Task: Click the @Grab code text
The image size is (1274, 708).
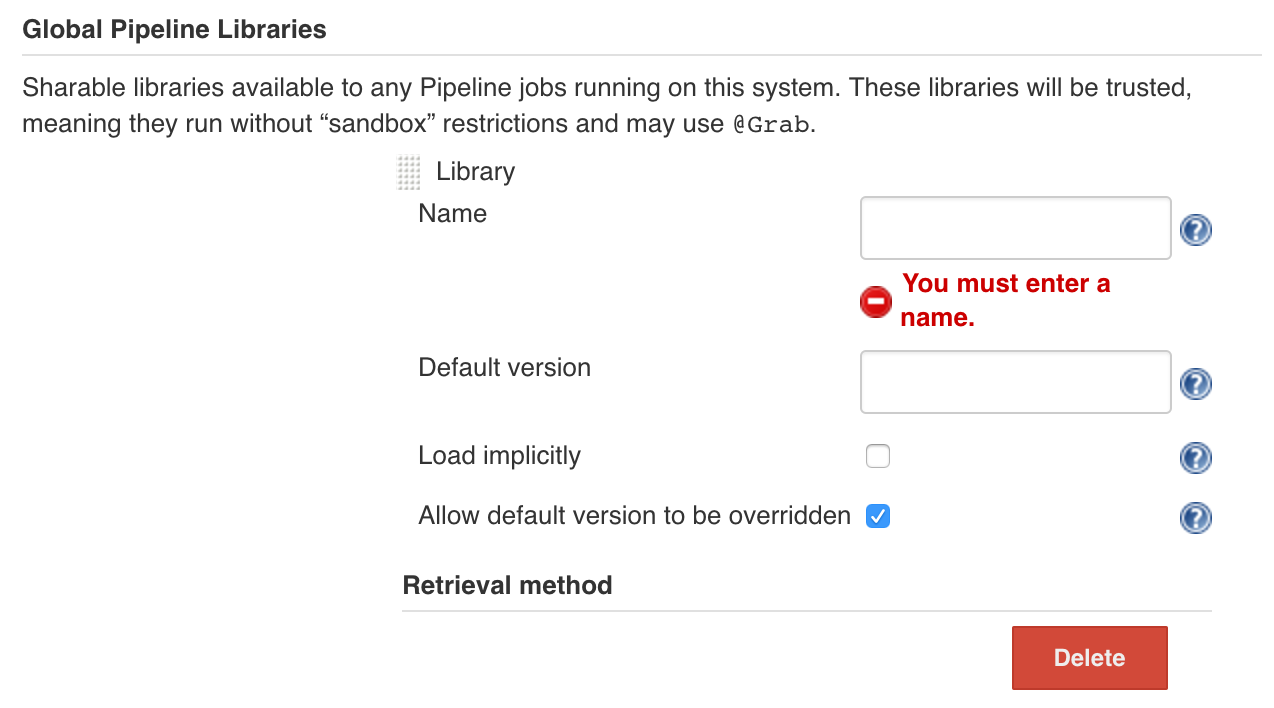Action: click(764, 125)
